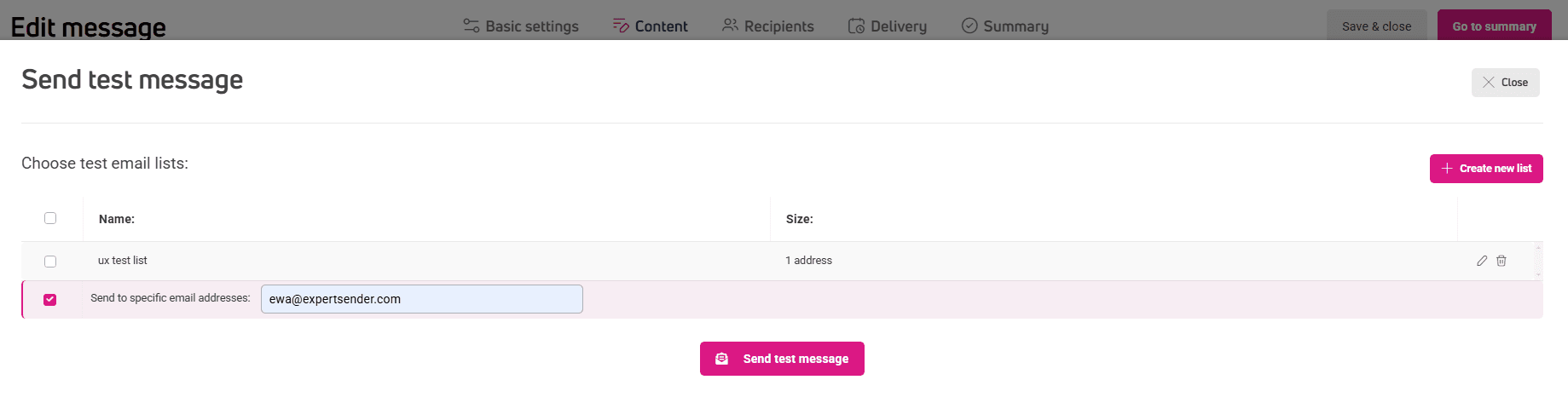This screenshot has width=1568, height=397.
Task: Focus the specific email addresses input field
Action: coord(422,299)
